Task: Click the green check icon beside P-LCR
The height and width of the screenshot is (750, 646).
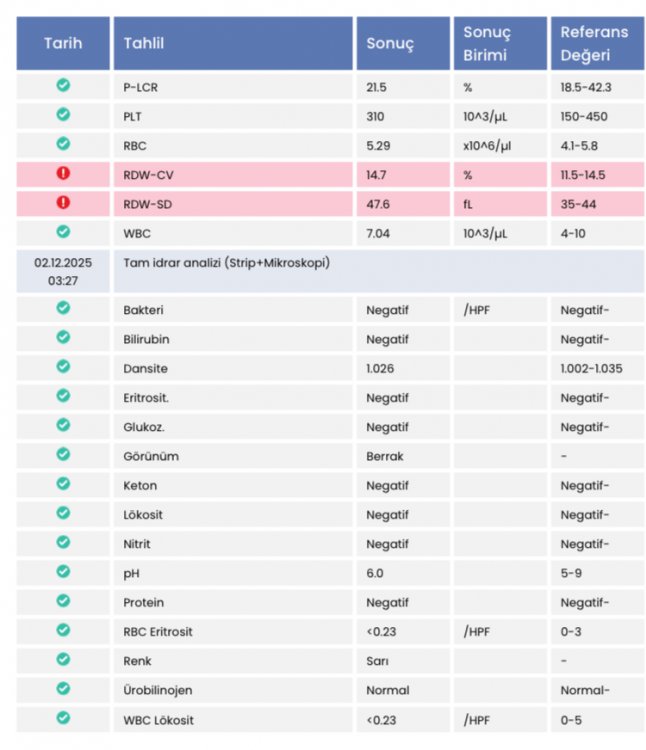Action: (63, 85)
